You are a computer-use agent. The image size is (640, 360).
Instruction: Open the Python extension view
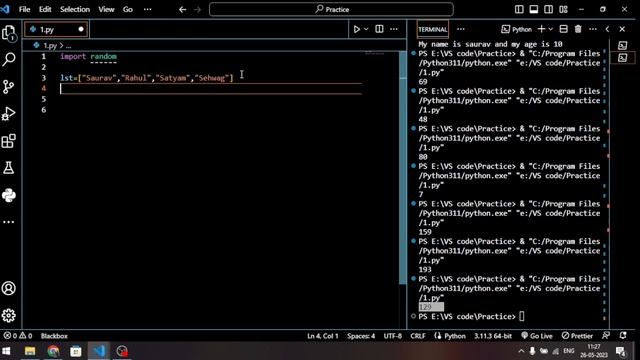9,195
